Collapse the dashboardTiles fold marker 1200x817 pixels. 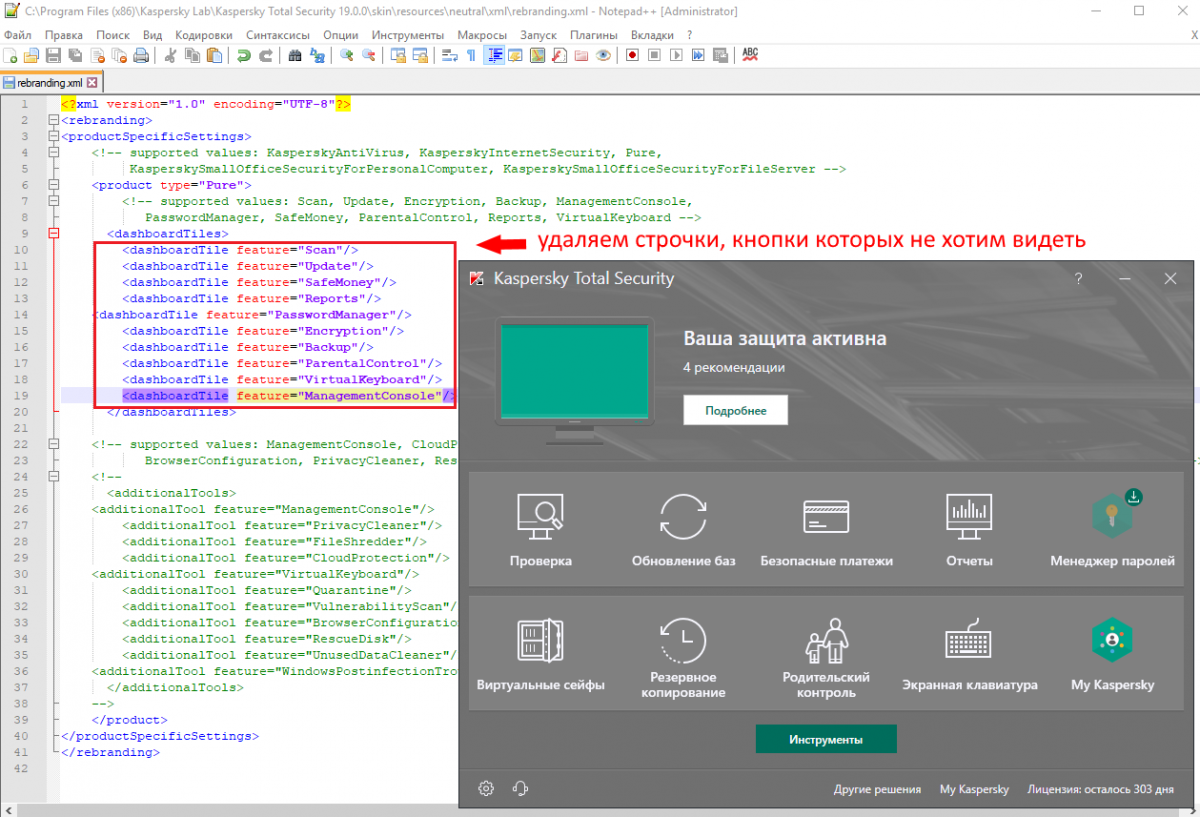53,233
